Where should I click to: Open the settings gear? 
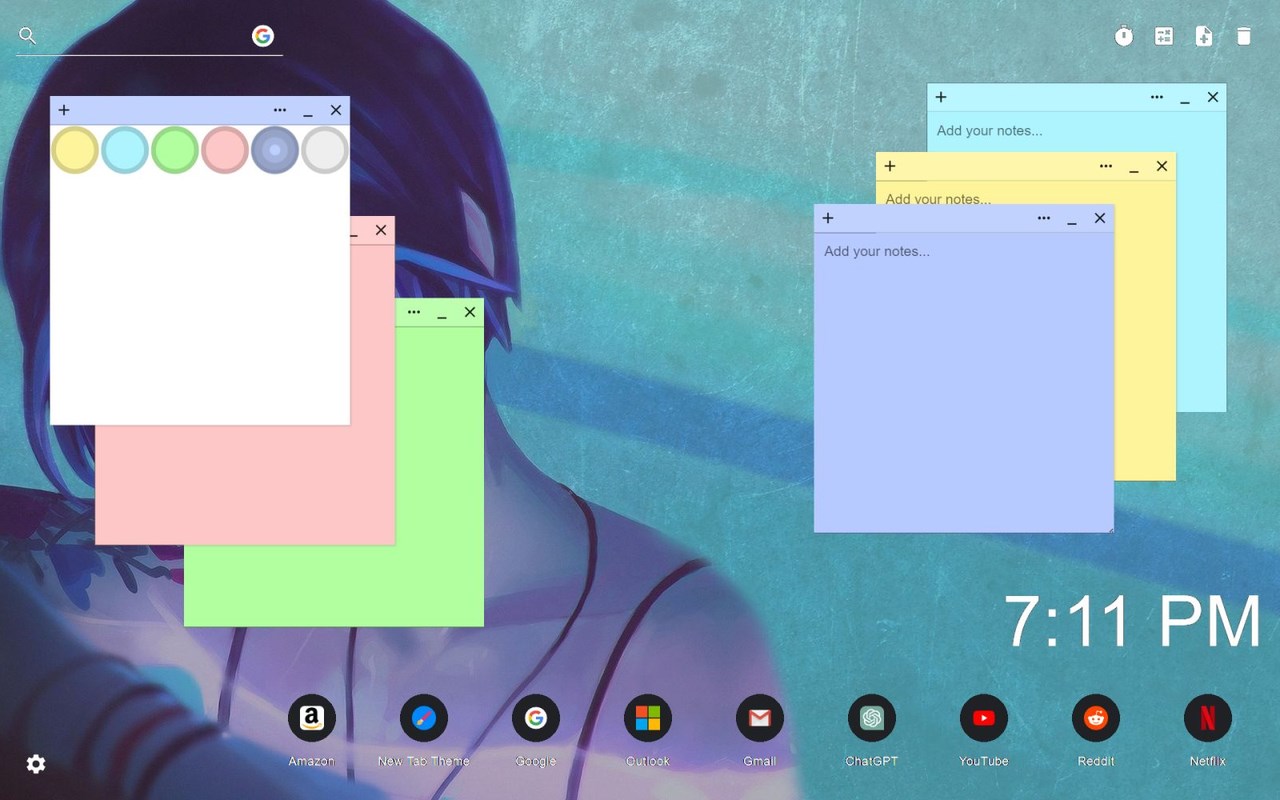coord(36,764)
